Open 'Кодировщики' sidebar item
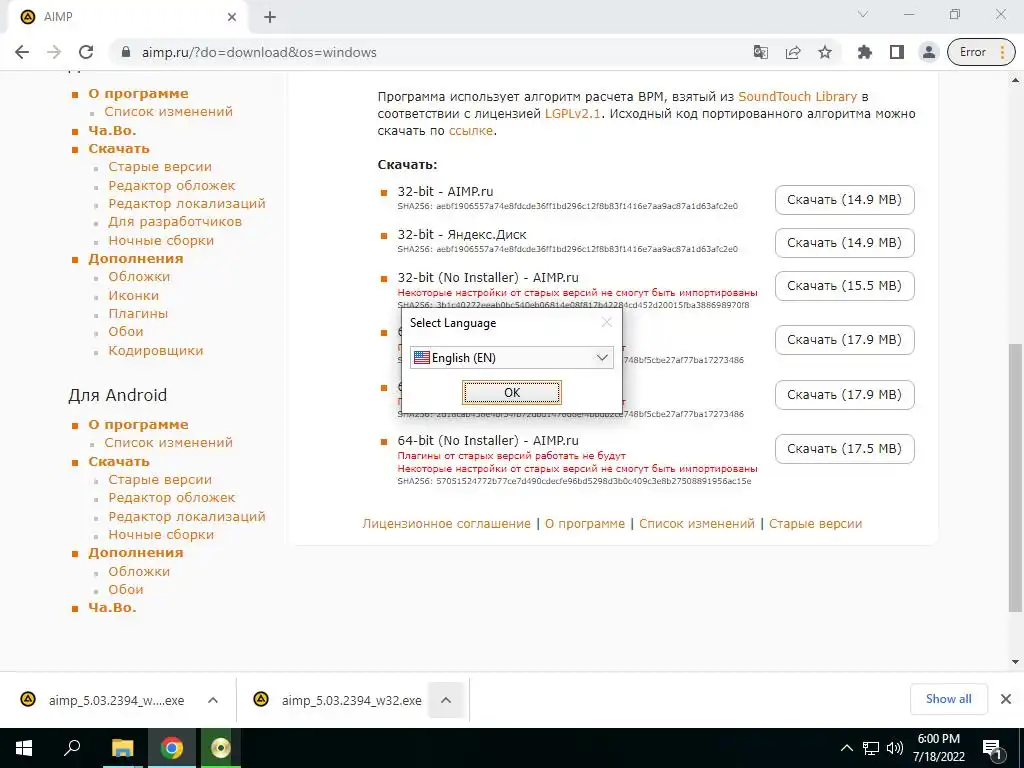This screenshot has height=768, width=1024. pyautogui.click(x=155, y=351)
